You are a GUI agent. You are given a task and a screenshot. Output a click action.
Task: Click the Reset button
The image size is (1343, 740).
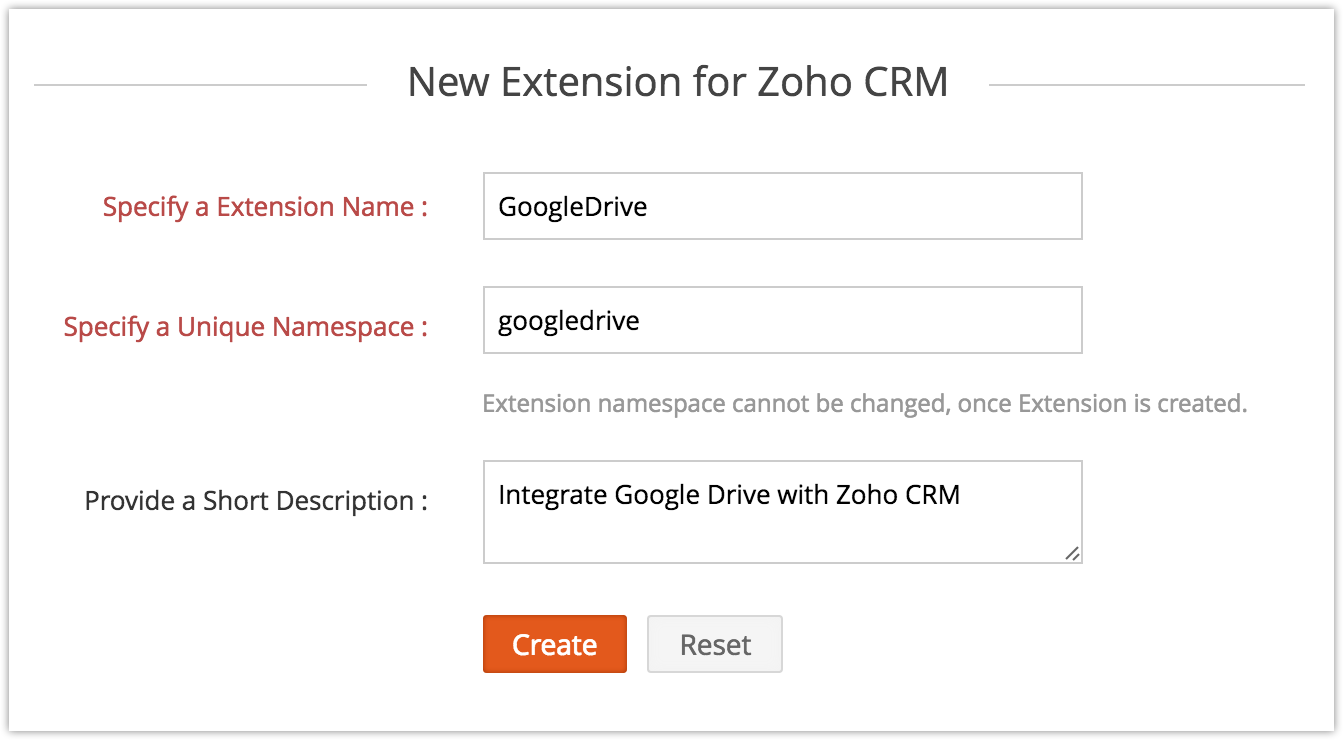click(x=715, y=644)
